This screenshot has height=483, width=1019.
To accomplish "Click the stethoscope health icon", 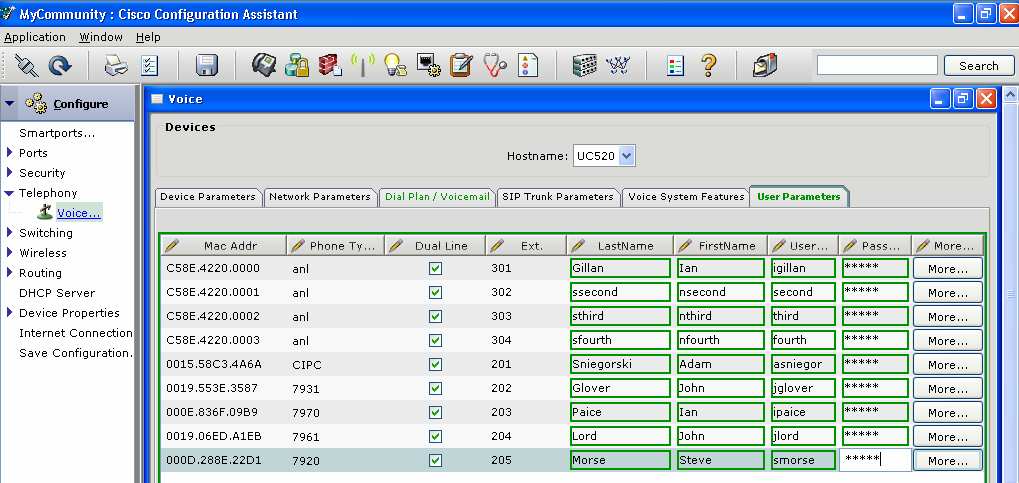I will pyautogui.click(x=495, y=65).
